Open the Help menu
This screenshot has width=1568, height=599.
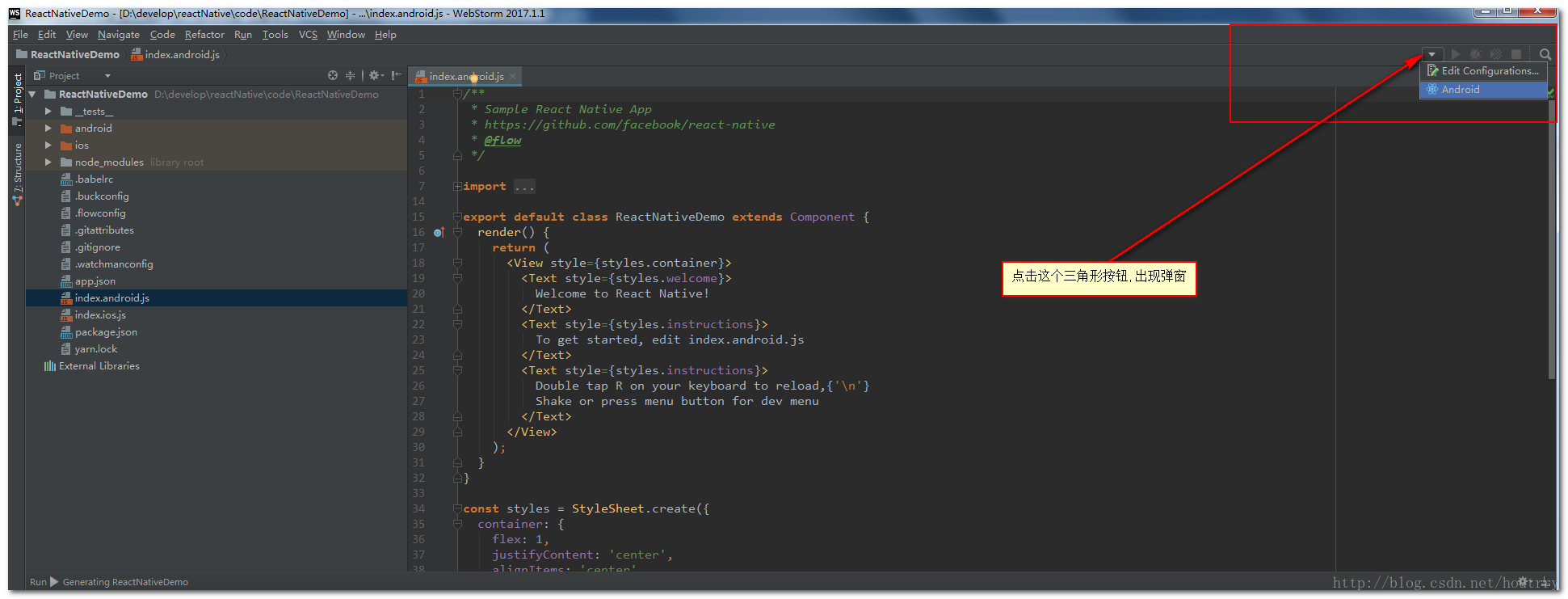tap(385, 35)
